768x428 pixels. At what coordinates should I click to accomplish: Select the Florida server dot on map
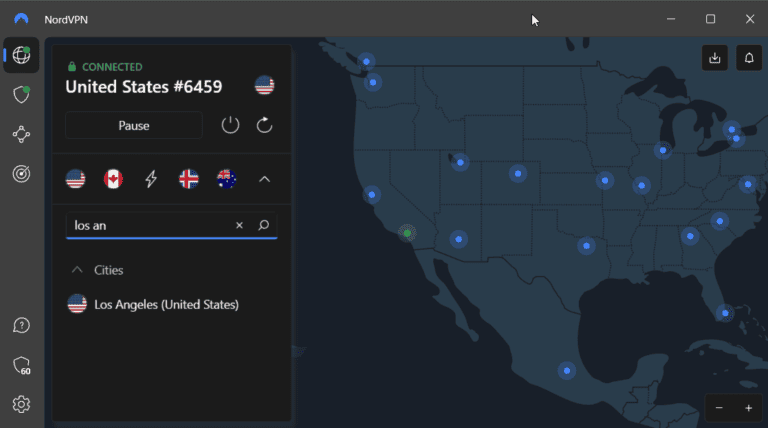(725, 313)
